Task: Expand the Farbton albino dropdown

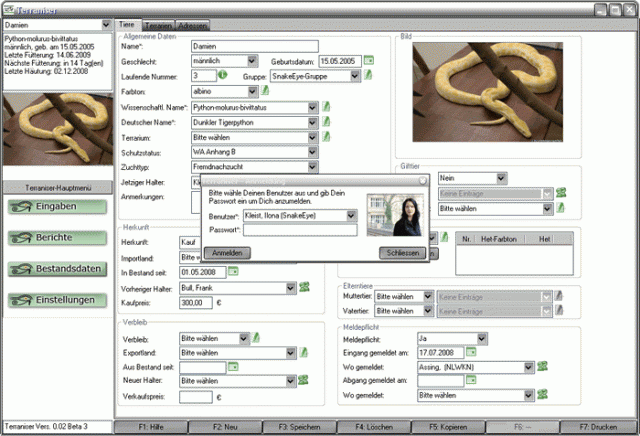Action: pyautogui.click(x=252, y=91)
